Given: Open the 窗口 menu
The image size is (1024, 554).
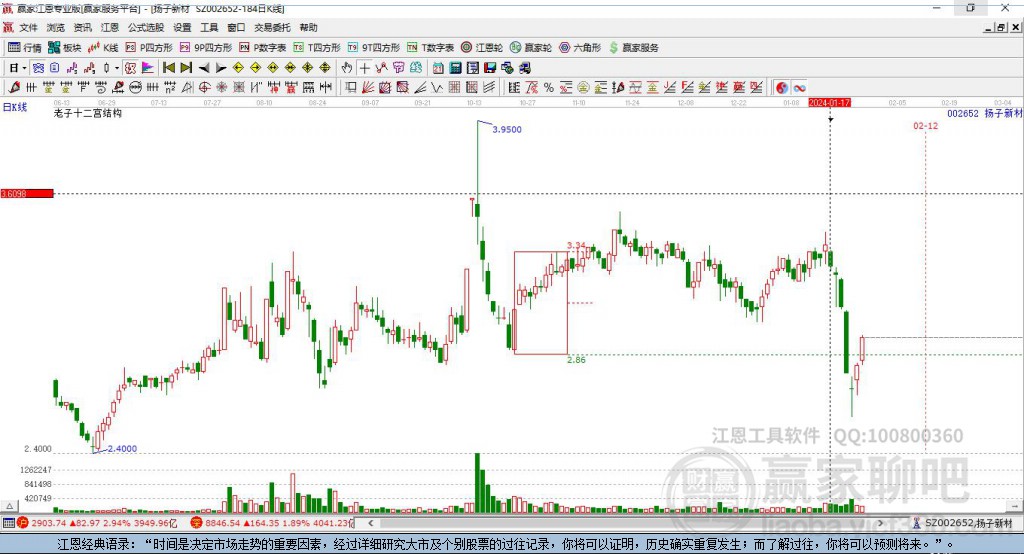Looking at the screenshot, I should pos(236,27).
